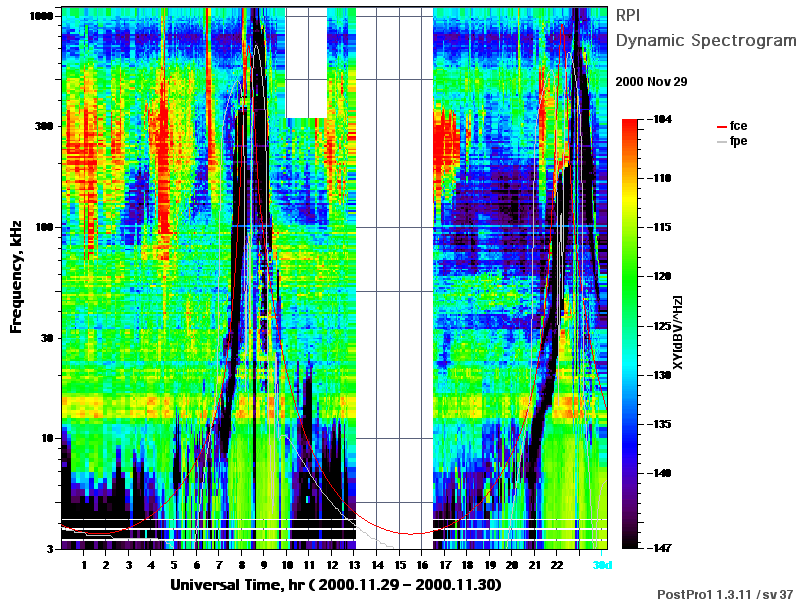
Task: Click the PostPro1 version footer text
Action: 725,594
